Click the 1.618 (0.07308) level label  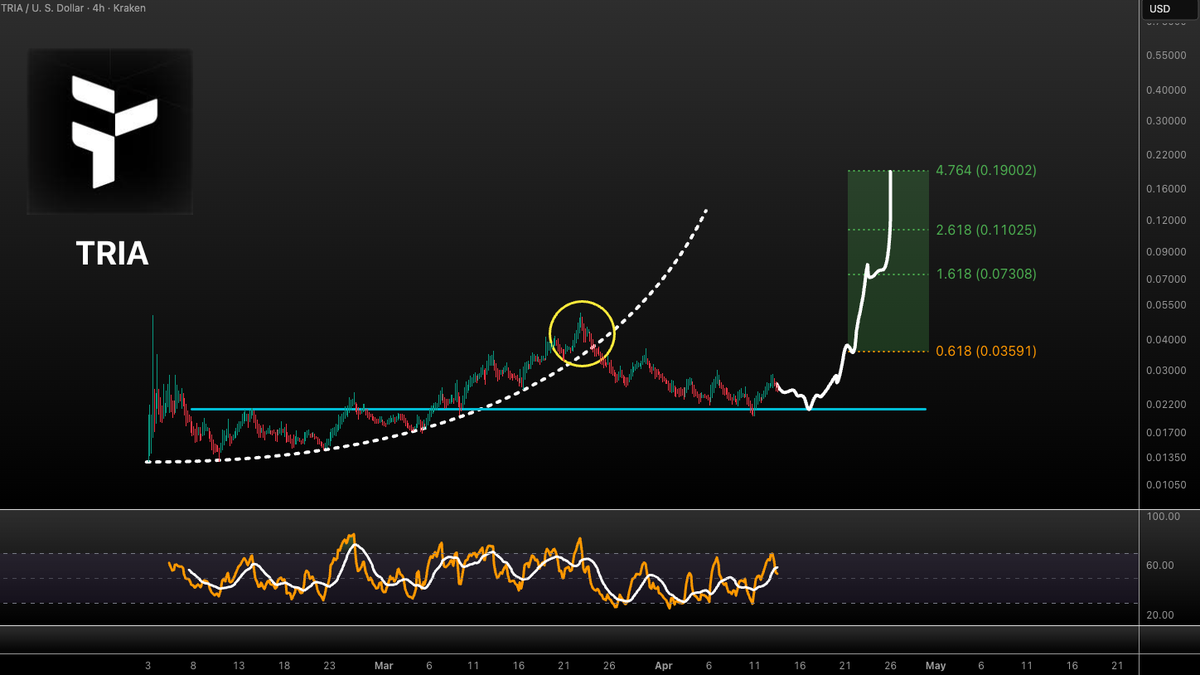point(985,273)
